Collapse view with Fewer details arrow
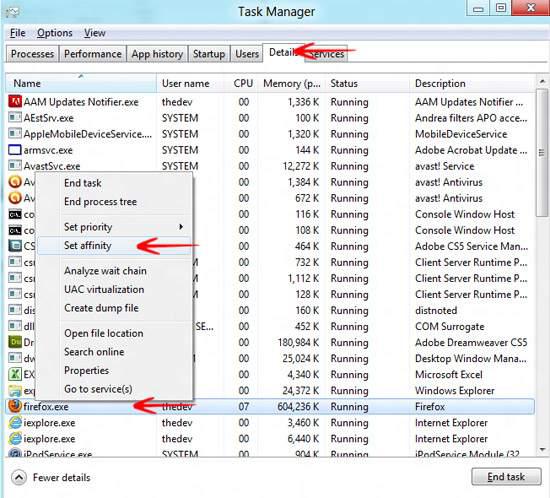The height and width of the screenshot is (498, 550). [19, 477]
